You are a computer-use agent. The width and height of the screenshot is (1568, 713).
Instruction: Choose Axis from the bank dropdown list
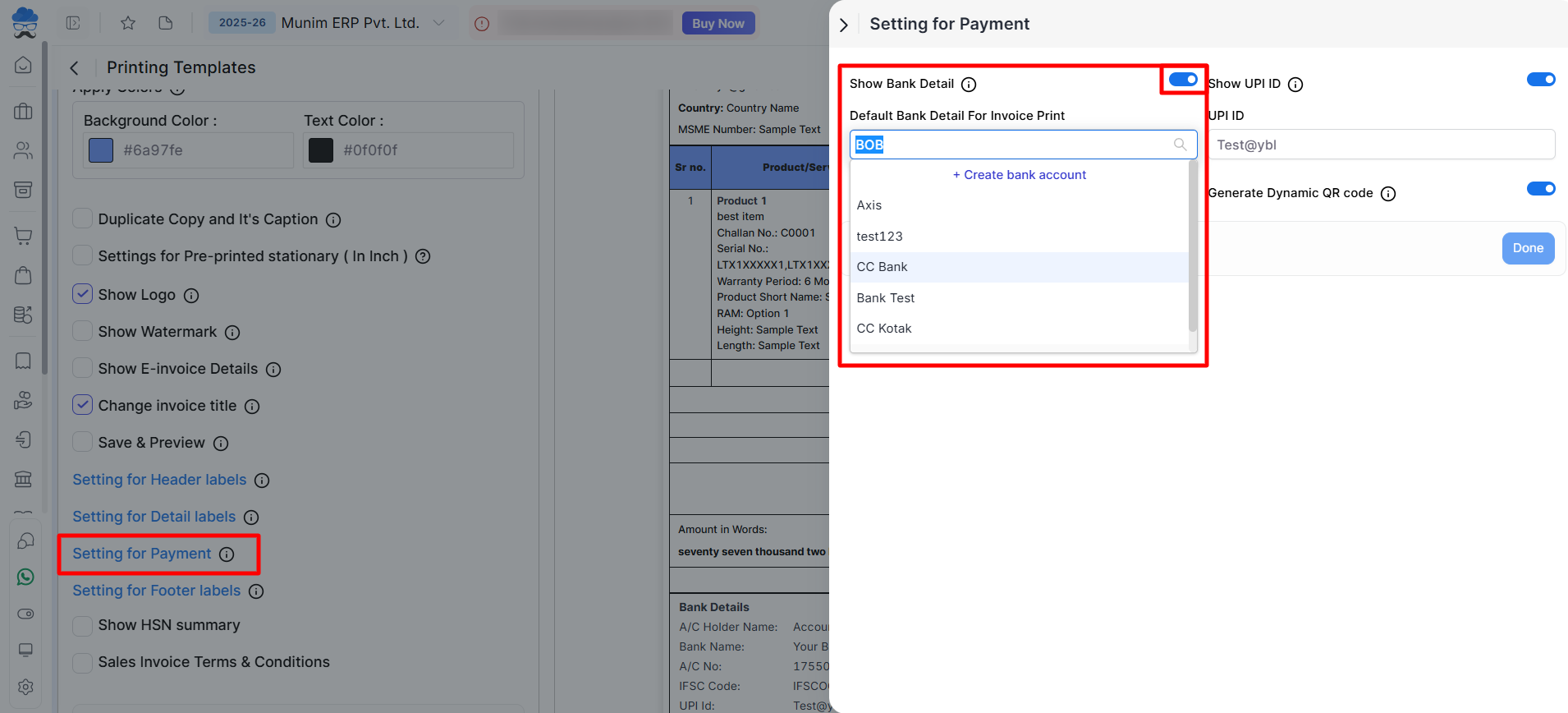[869, 205]
